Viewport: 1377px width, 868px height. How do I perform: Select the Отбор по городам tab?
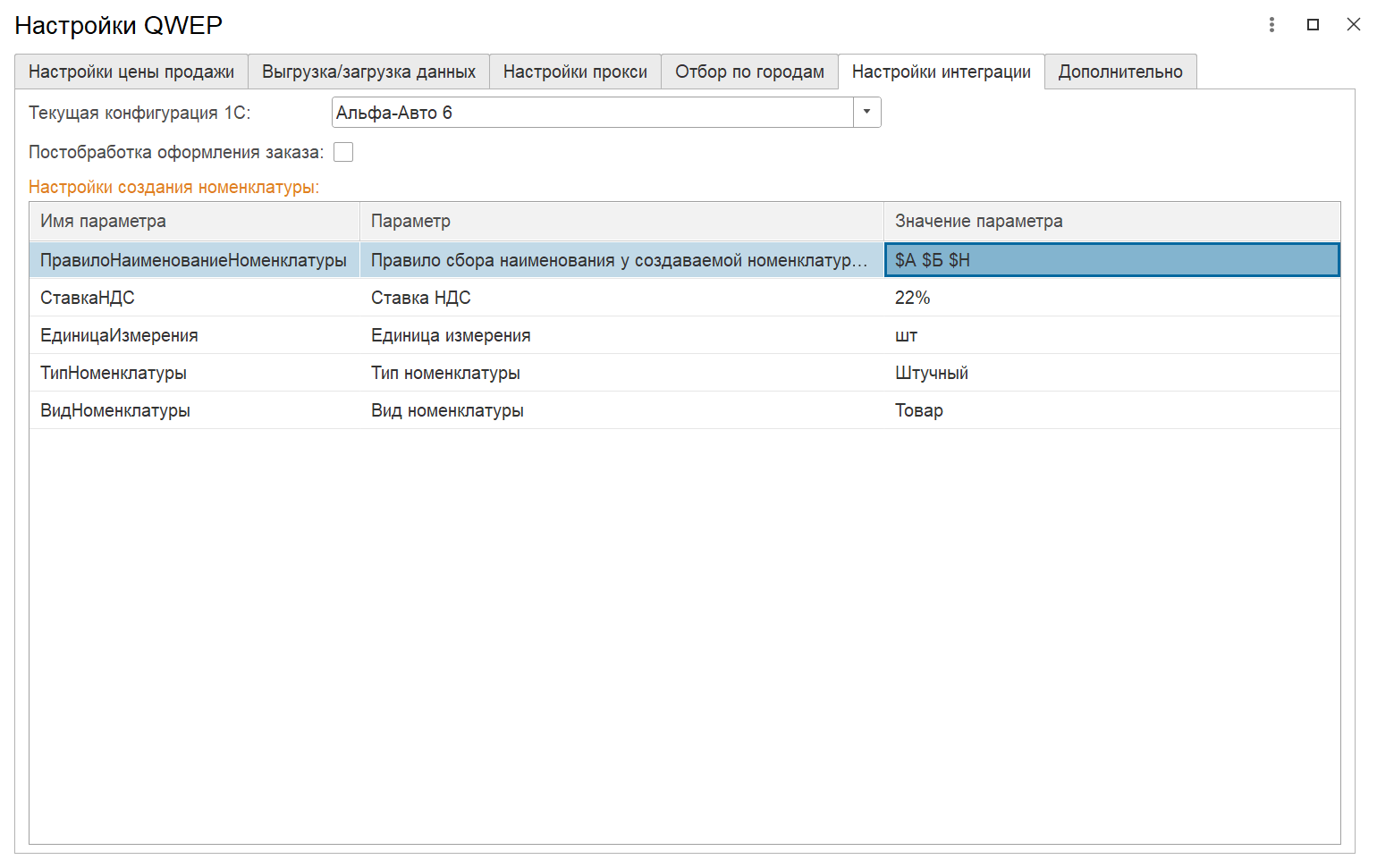(x=749, y=72)
